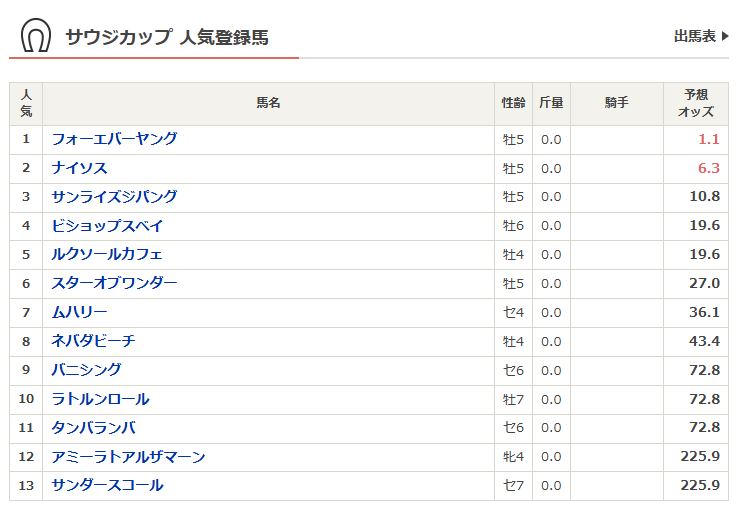View horse タンバランバ
Screen dimensions: 739x516
93,428
